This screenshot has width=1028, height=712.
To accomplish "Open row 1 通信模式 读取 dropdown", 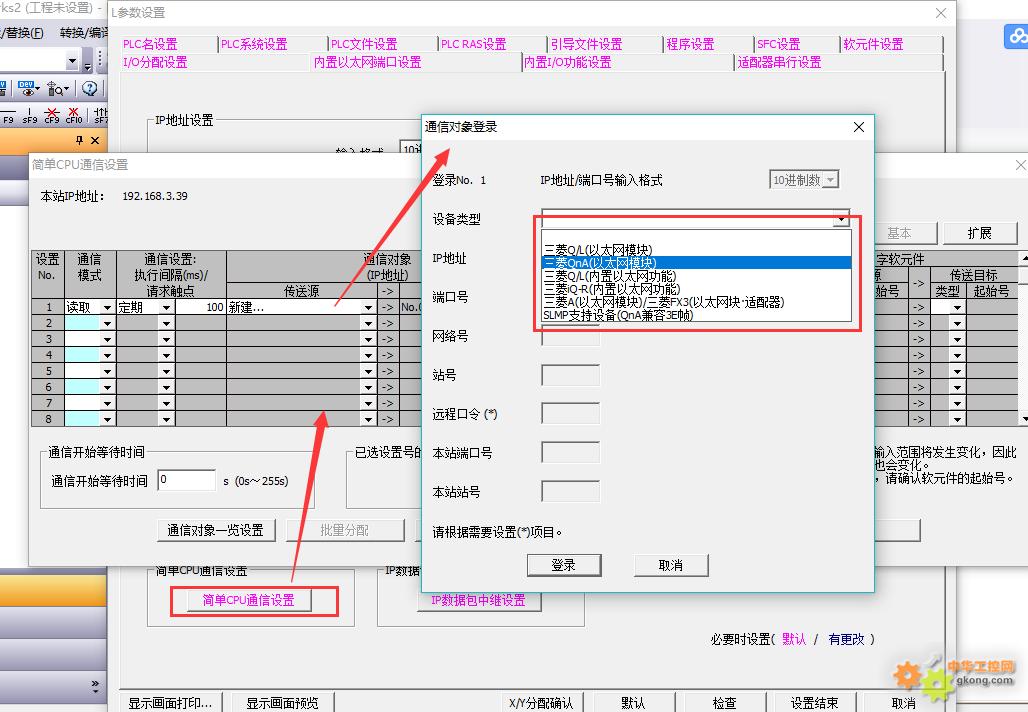I will pos(107,307).
